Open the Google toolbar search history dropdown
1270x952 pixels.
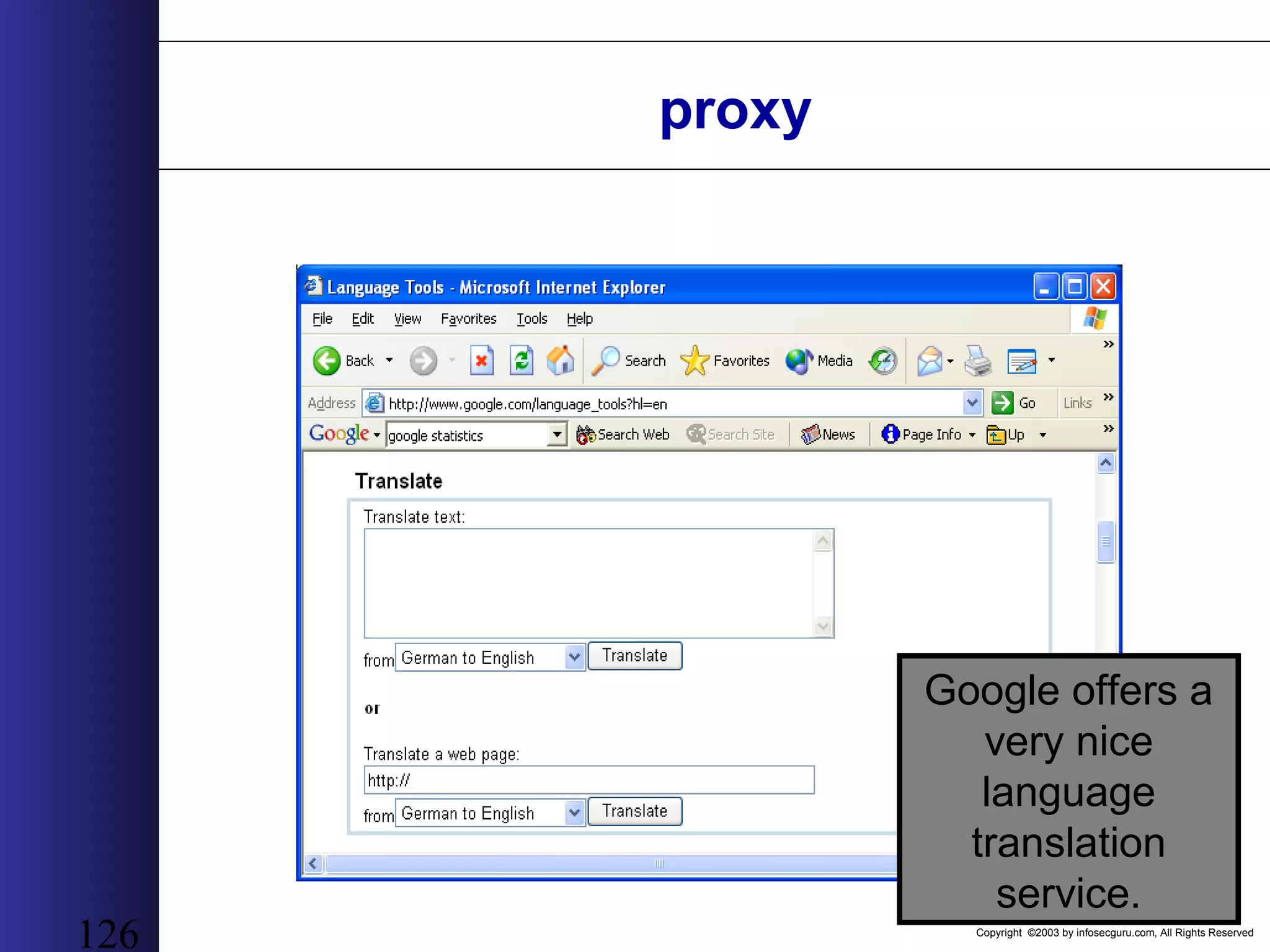point(557,434)
